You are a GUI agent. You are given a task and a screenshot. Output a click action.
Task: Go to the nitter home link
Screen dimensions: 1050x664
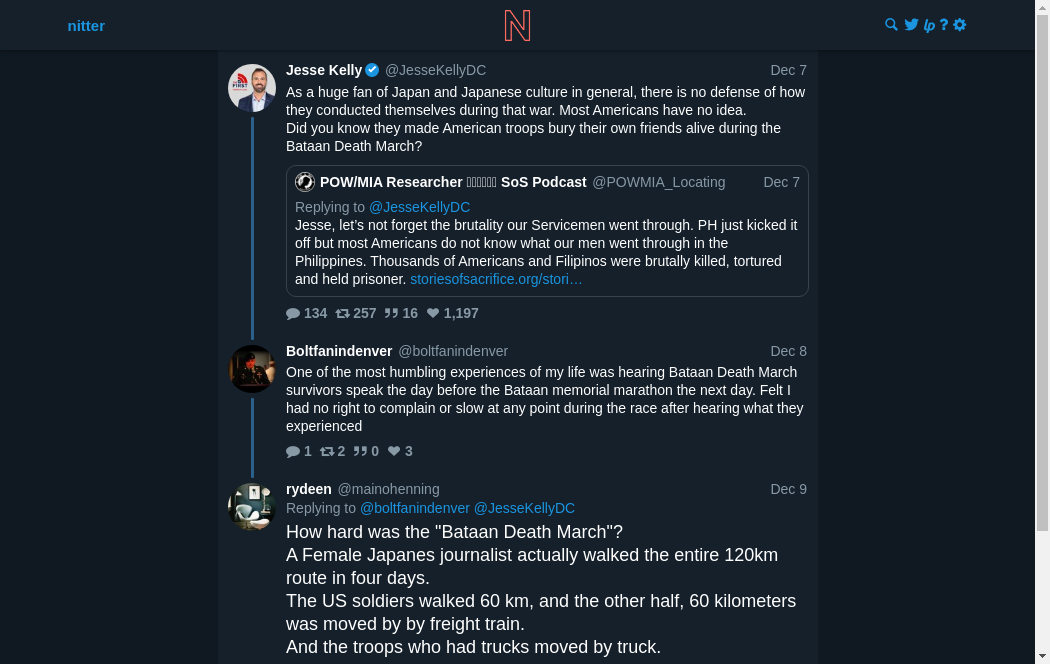point(86,25)
